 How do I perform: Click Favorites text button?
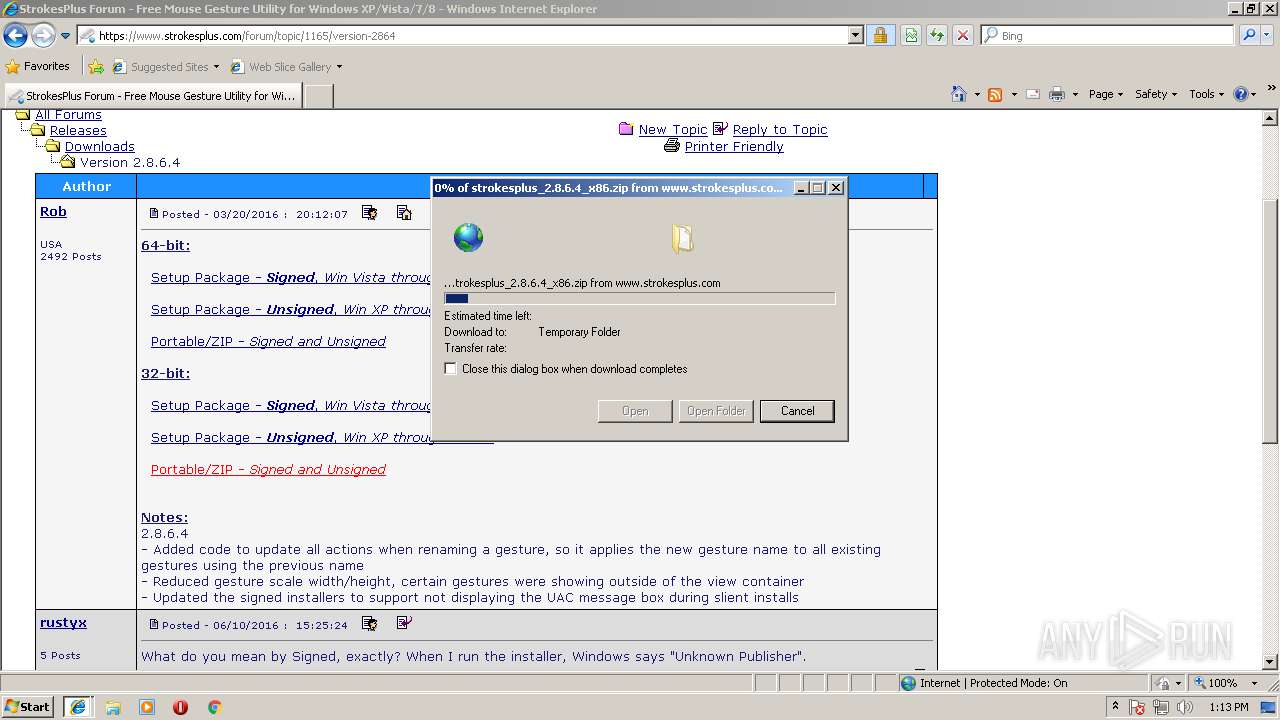46,66
